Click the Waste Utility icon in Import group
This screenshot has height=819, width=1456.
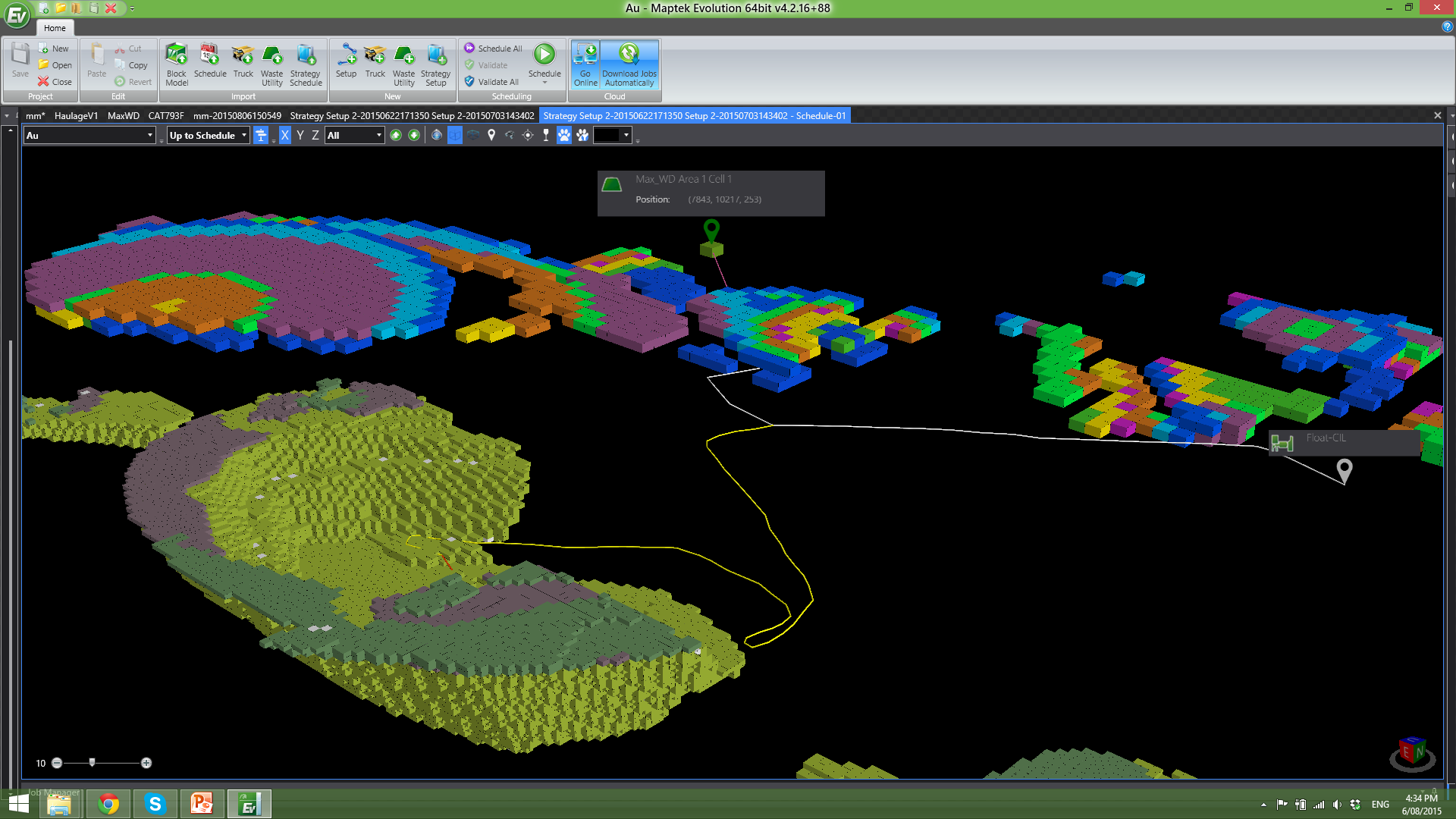tap(271, 64)
